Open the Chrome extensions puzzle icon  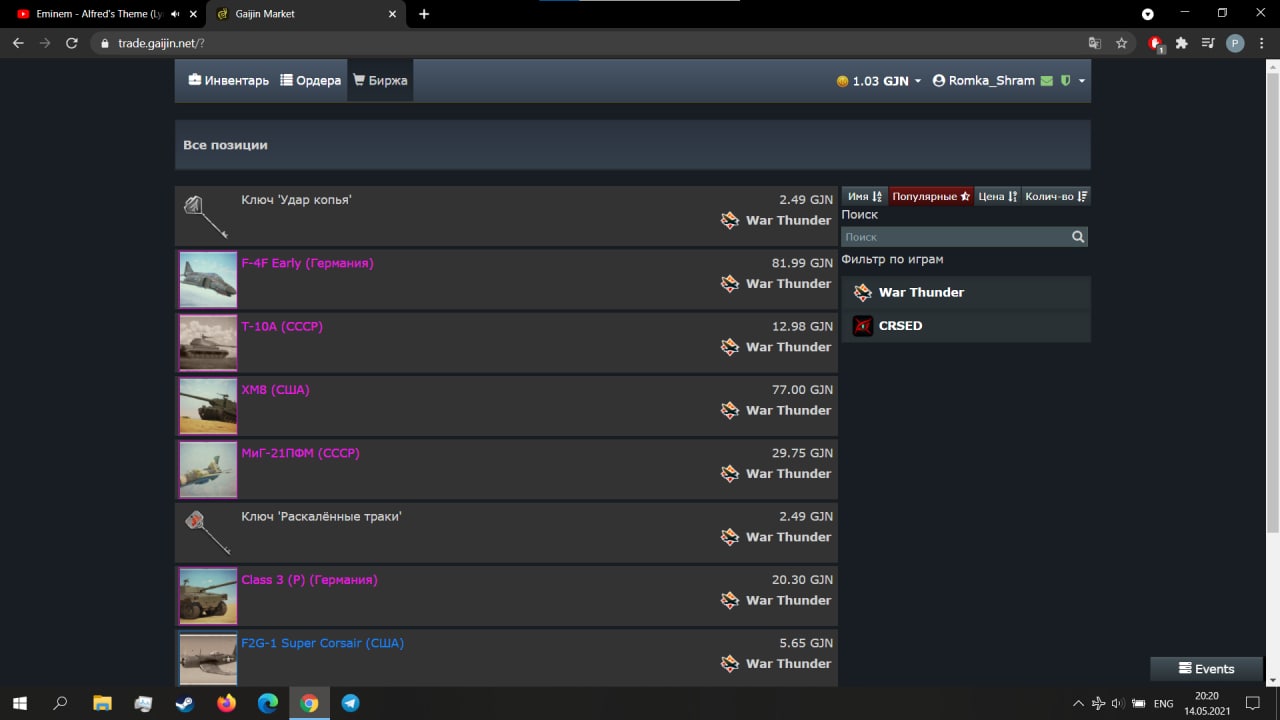[1181, 43]
